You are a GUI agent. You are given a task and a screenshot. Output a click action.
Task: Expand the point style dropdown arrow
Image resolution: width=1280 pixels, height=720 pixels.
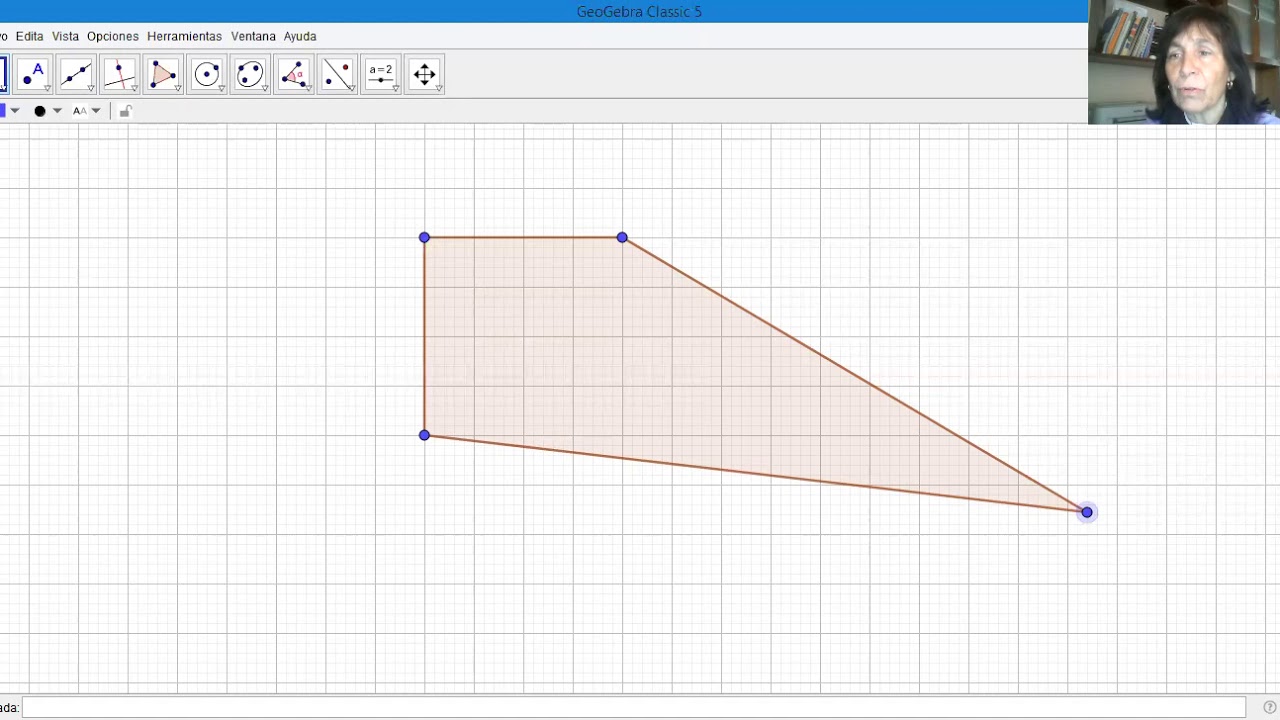[57, 111]
